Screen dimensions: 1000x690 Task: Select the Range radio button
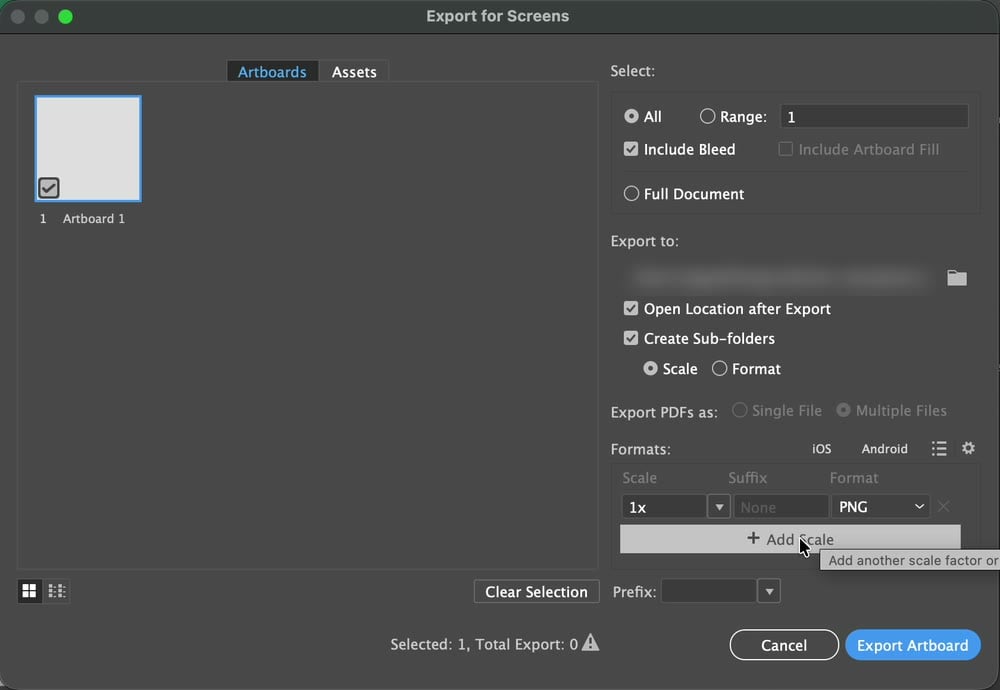click(707, 116)
